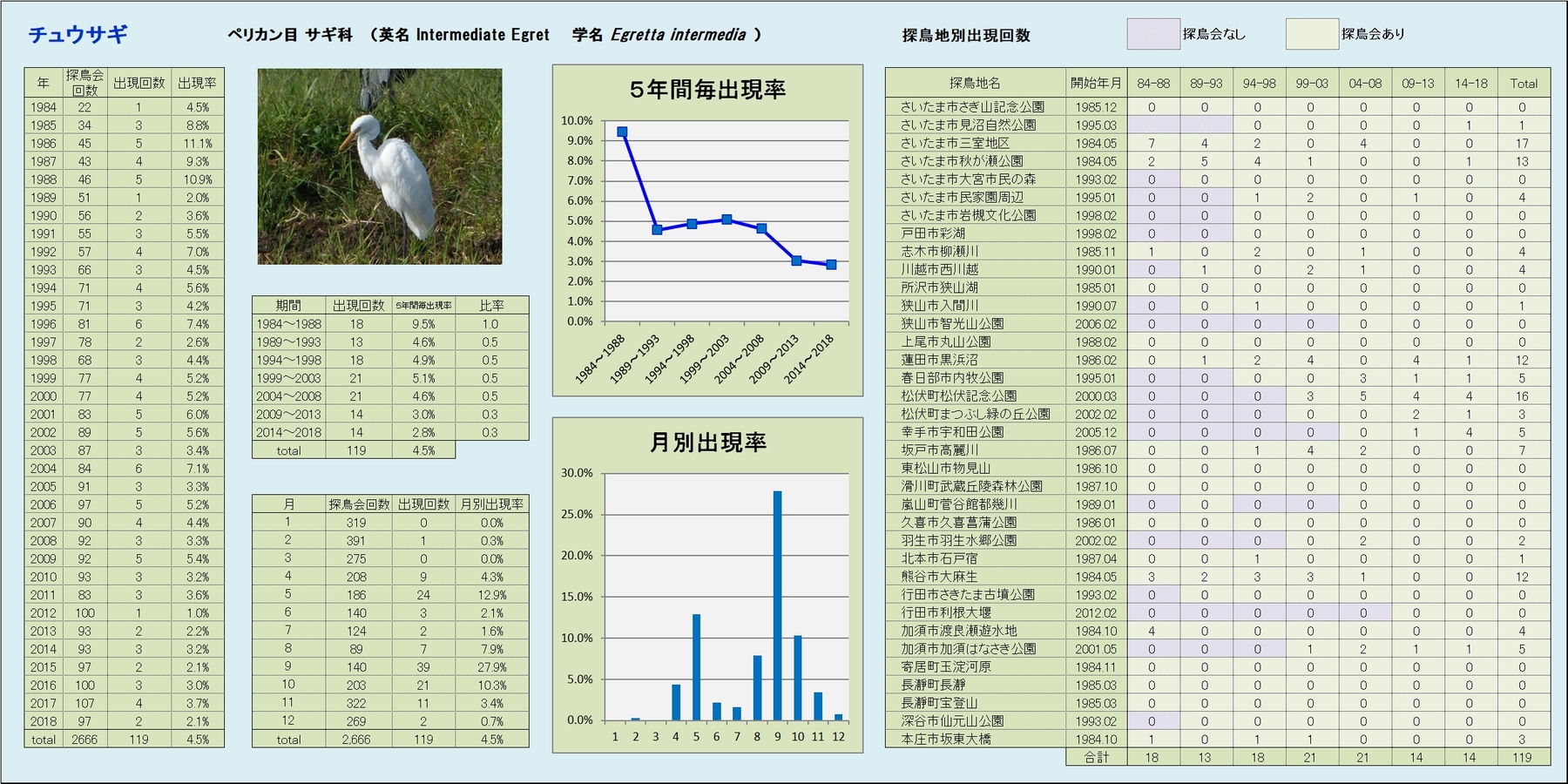Click the 10.9% rate cell

pos(198,179)
